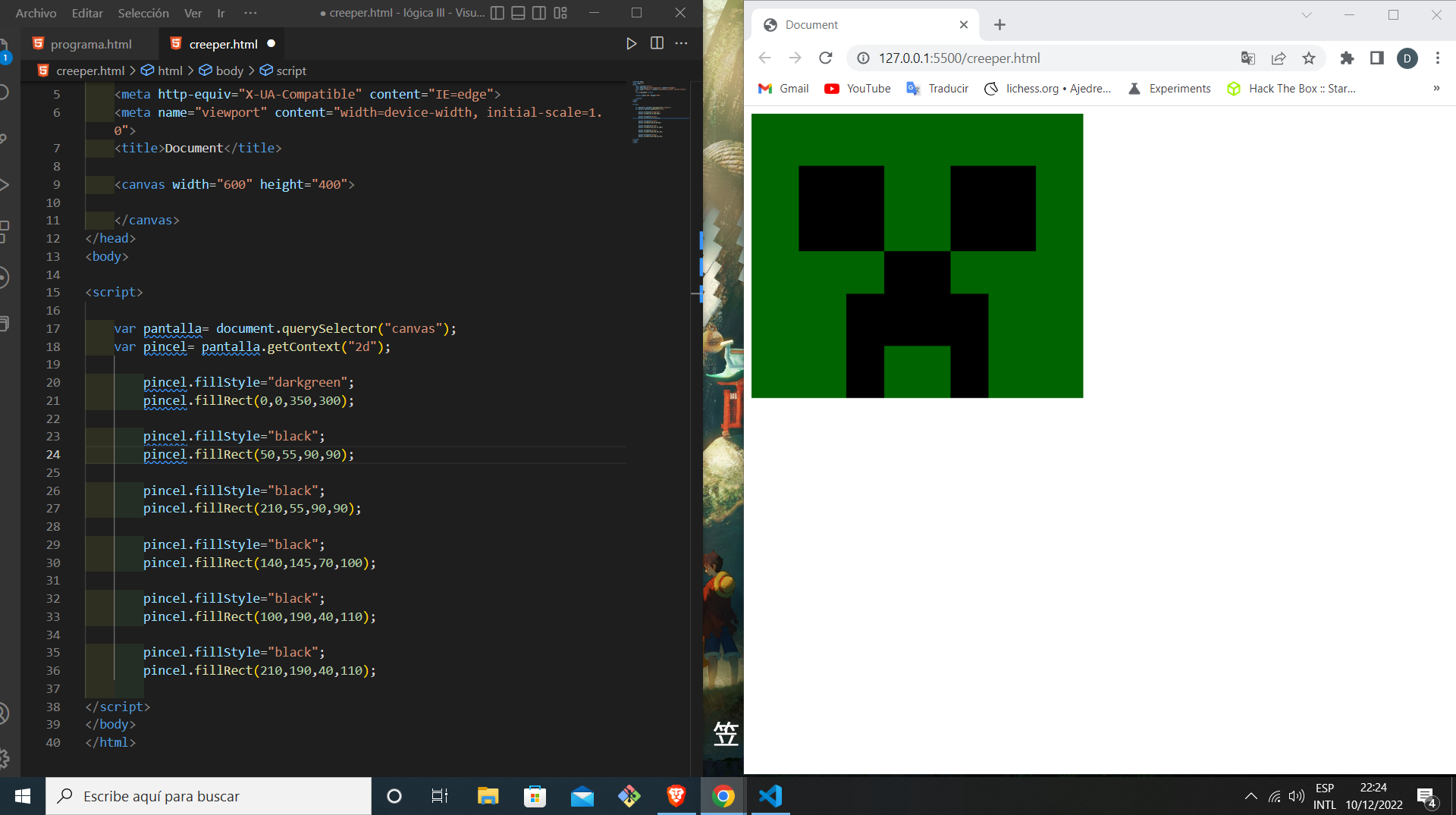This screenshot has height=815, width=1456.
Task: Open YouTube bookmark
Action: point(858,89)
